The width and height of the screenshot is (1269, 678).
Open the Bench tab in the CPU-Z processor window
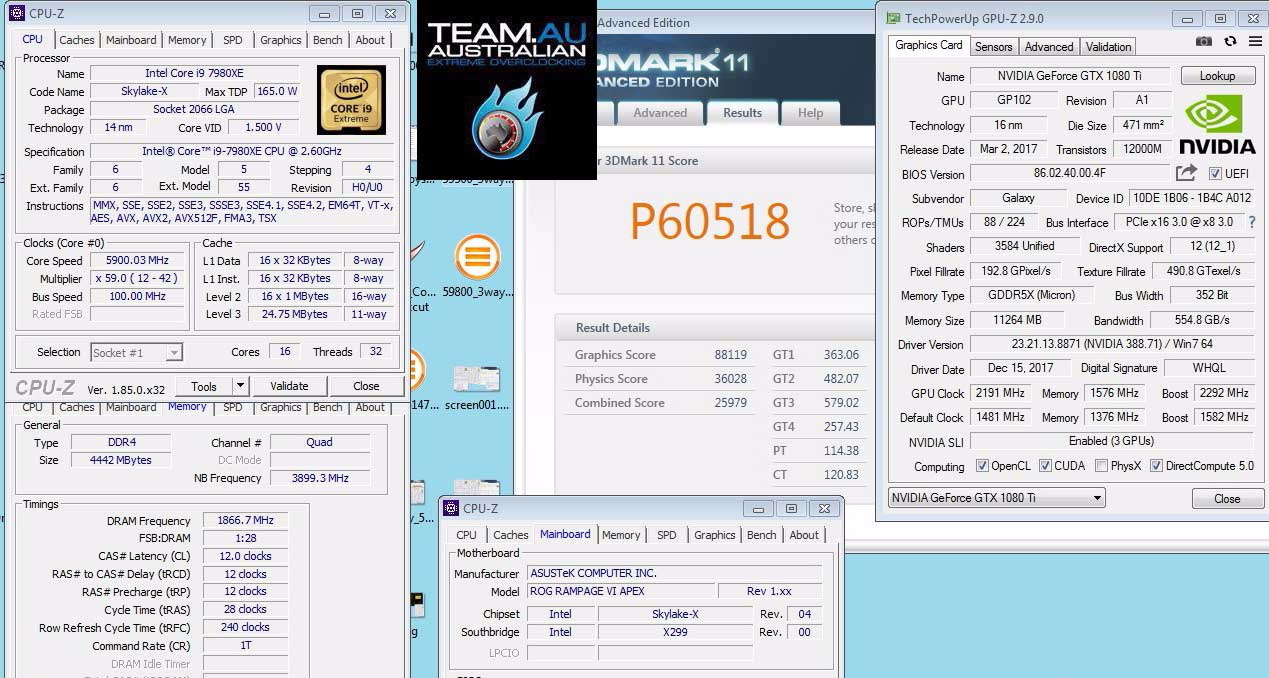click(328, 40)
